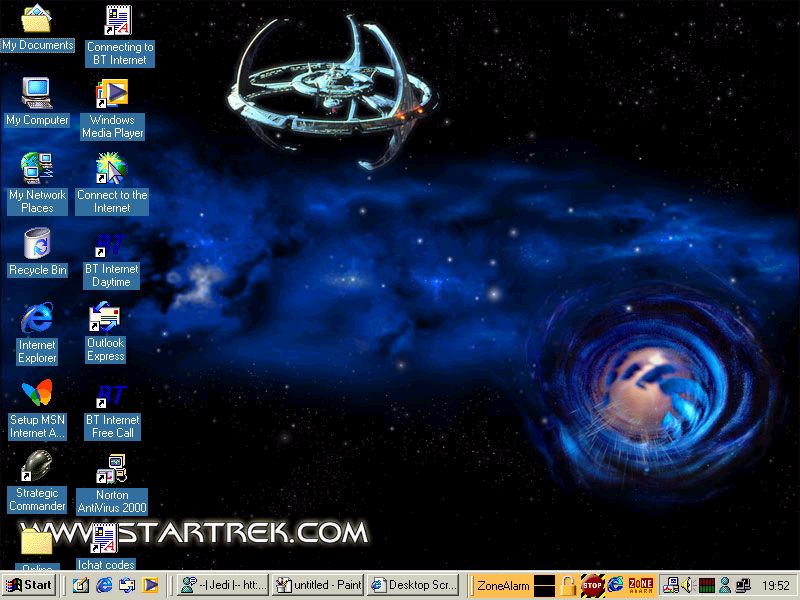This screenshot has width=800, height=600.
Task: Select the Recycle Bin icon
Action: tap(37, 244)
